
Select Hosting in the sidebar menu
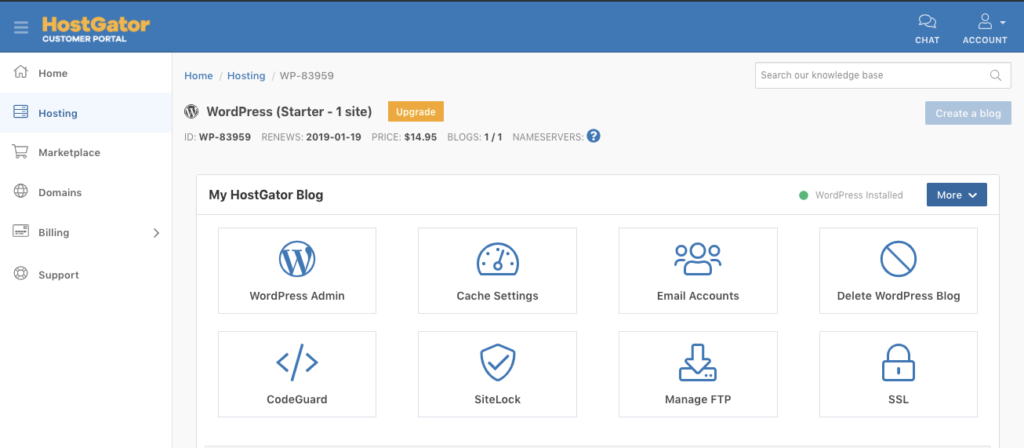click(x=57, y=113)
